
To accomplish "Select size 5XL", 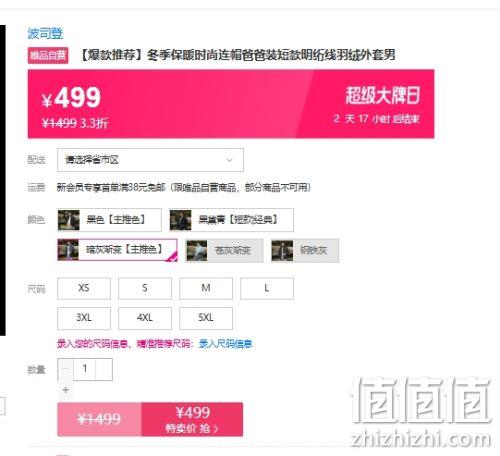I will click(x=206, y=318).
